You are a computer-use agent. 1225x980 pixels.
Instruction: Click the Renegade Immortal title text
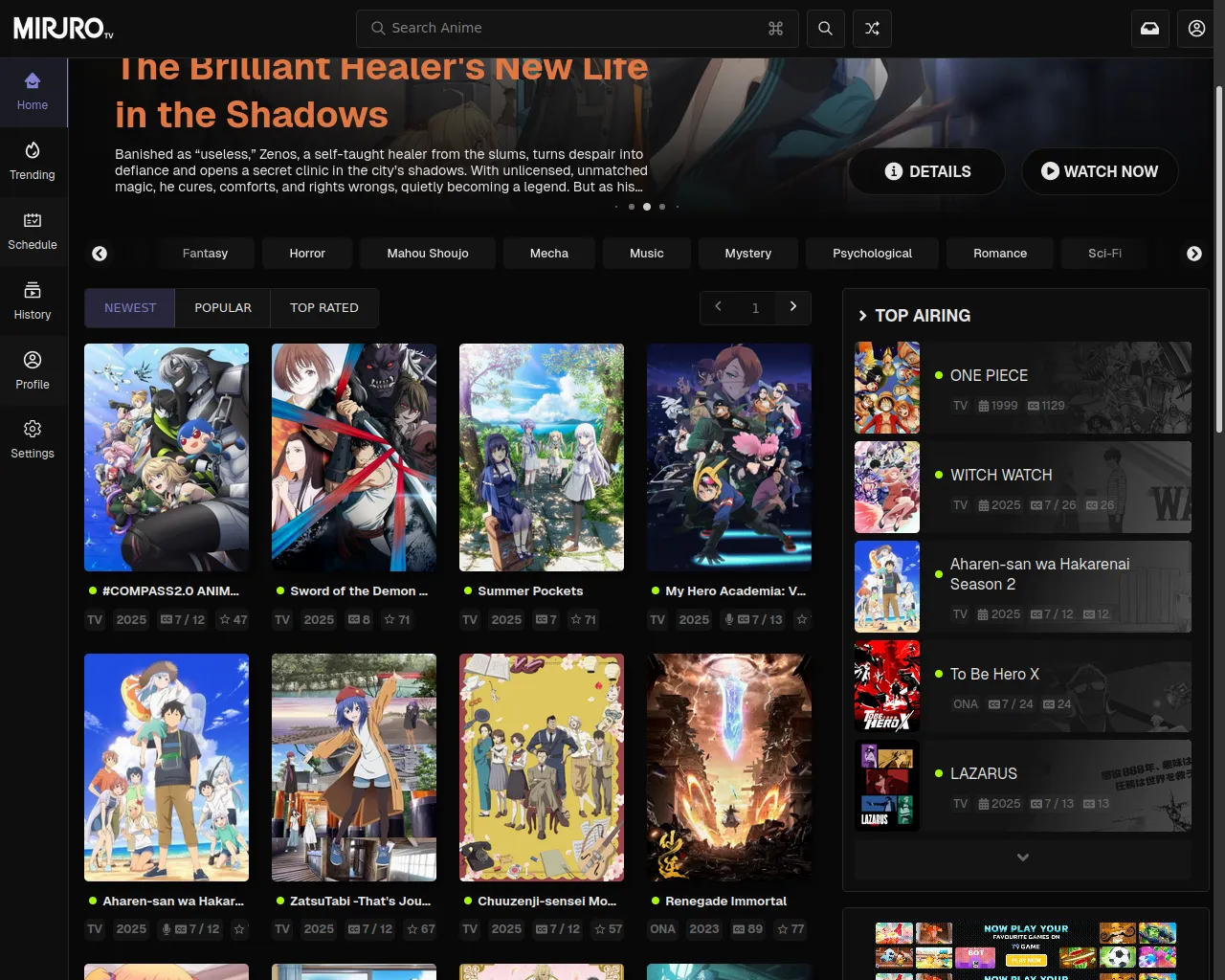(x=725, y=902)
